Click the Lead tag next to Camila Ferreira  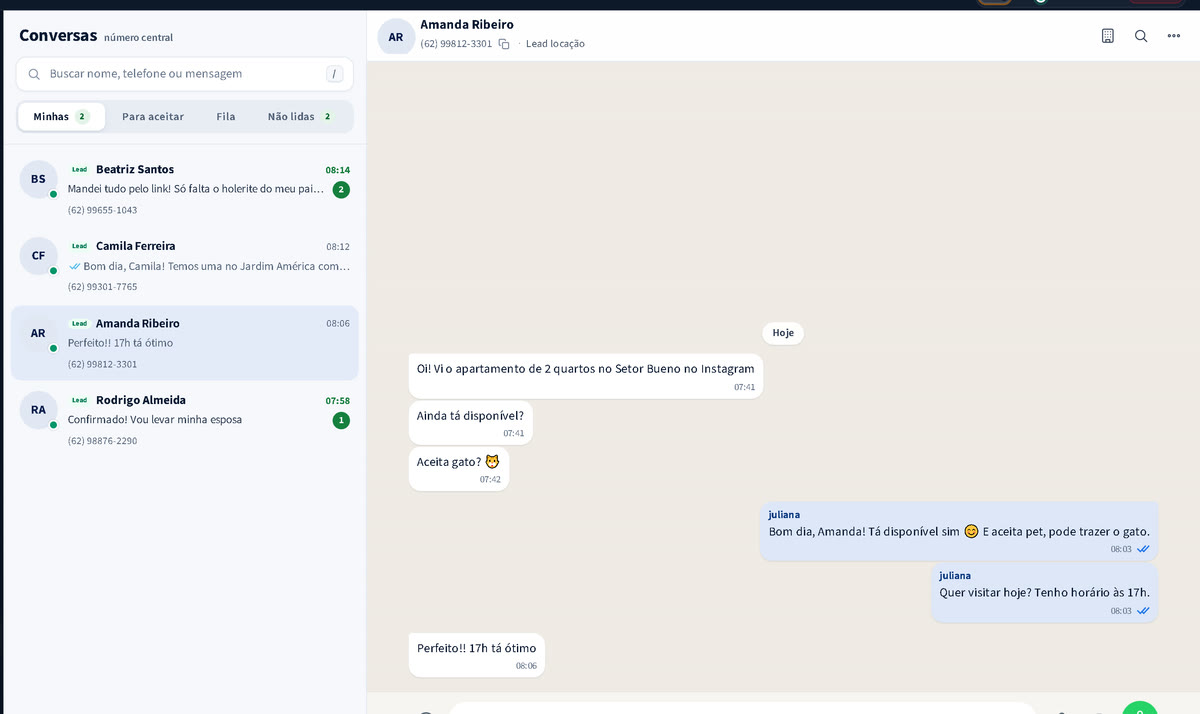(x=79, y=246)
